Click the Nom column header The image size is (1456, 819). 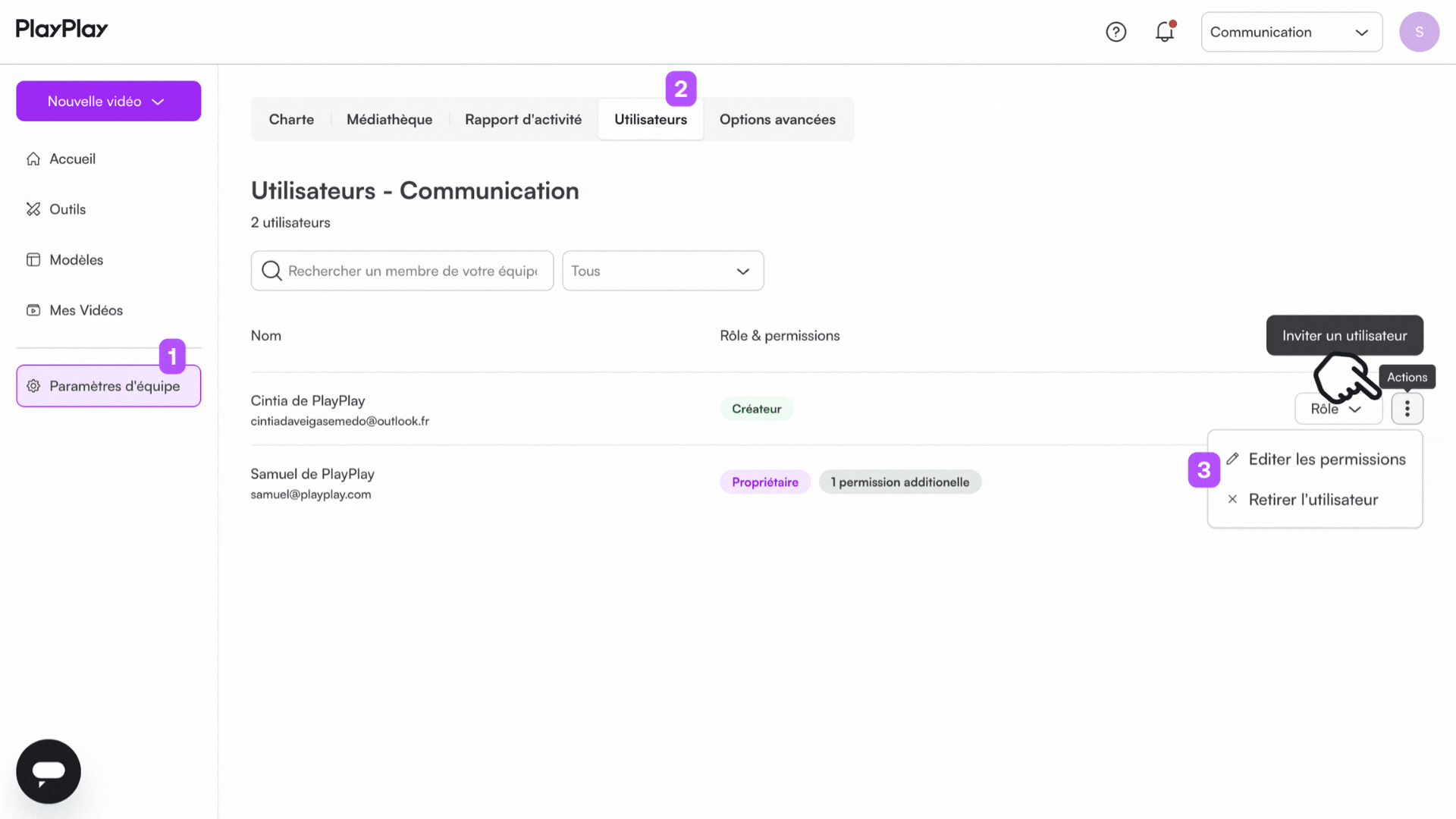(x=266, y=335)
